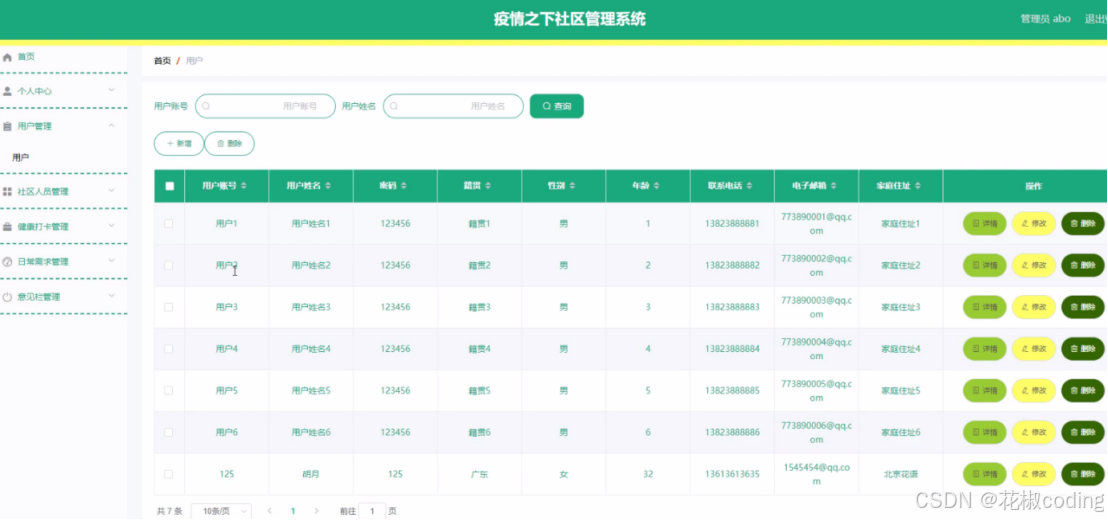Click the gauge icon beside 日常需求管理
1108x520 pixels.
tap(8, 262)
